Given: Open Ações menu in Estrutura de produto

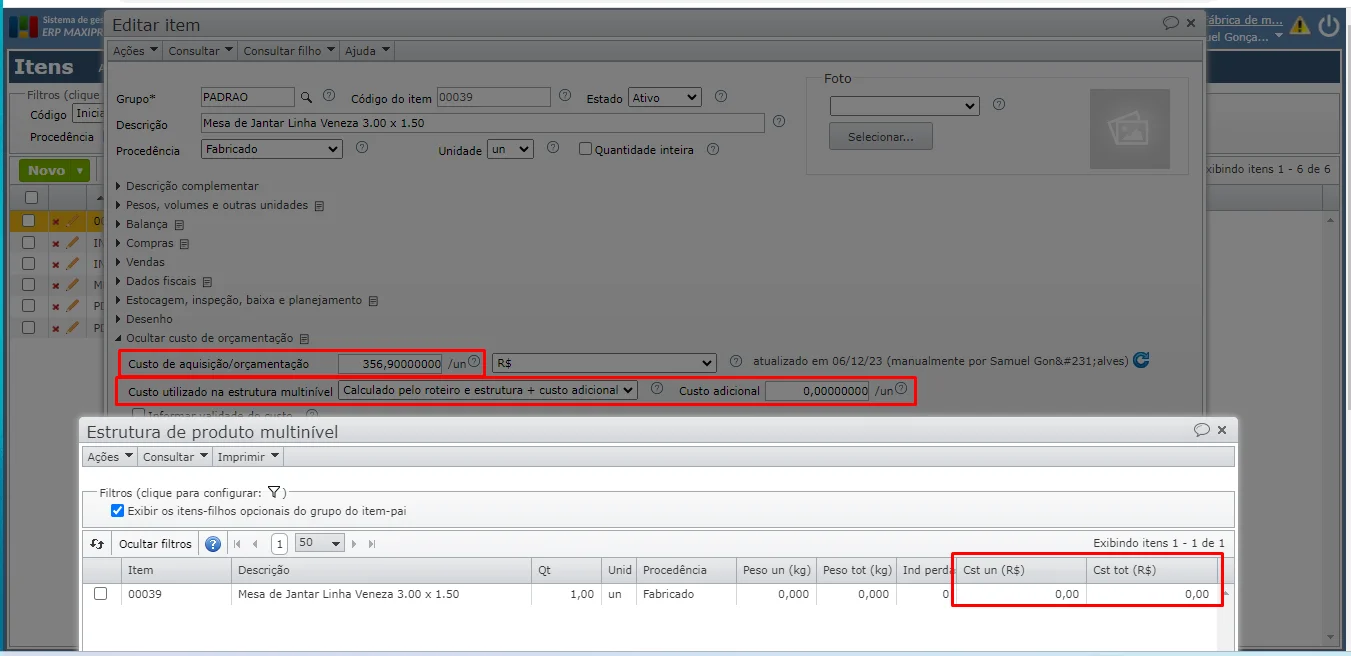Looking at the screenshot, I should pyautogui.click(x=110, y=457).
